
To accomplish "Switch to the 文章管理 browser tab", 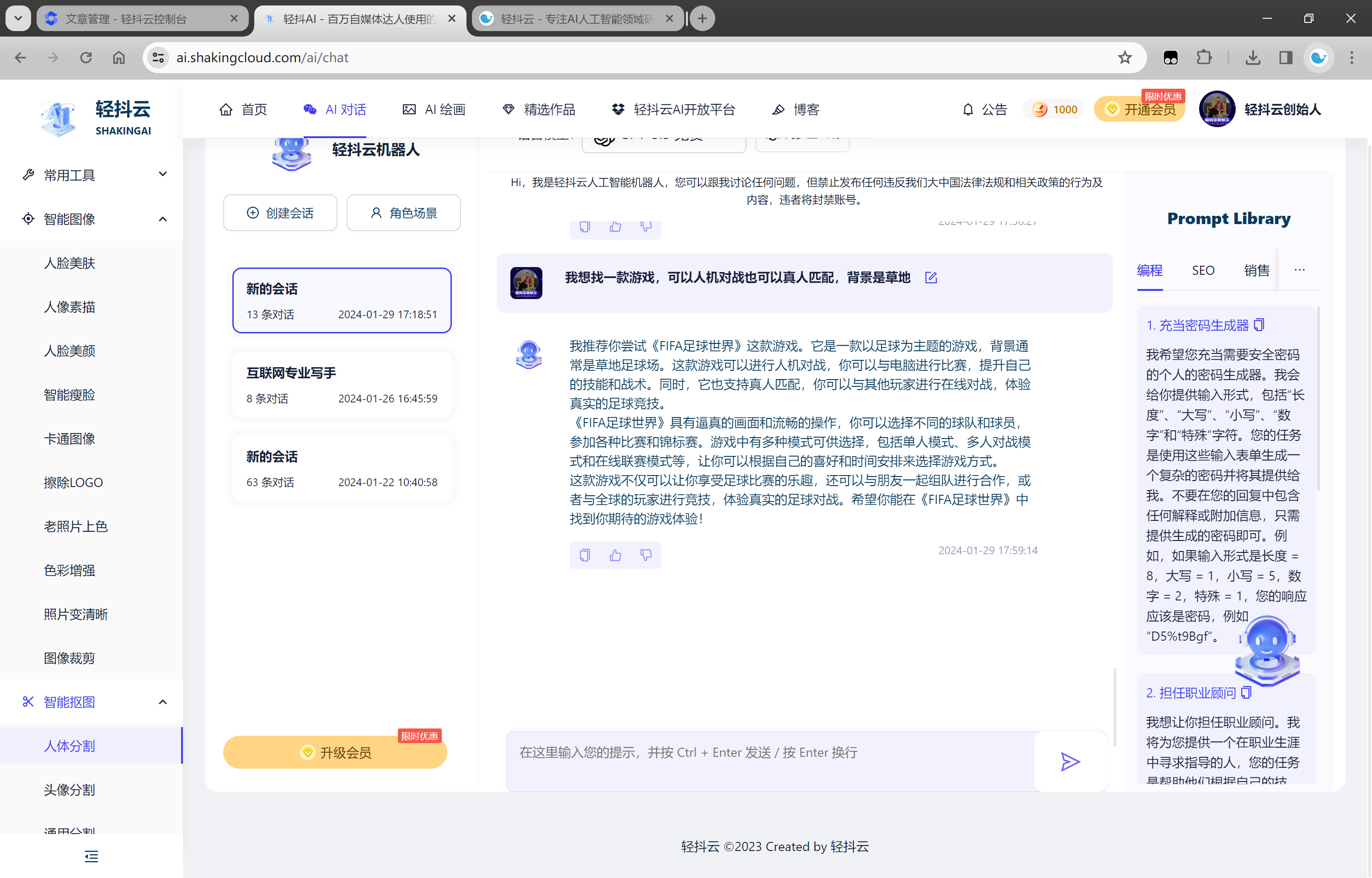I will [x=143, y=19].
